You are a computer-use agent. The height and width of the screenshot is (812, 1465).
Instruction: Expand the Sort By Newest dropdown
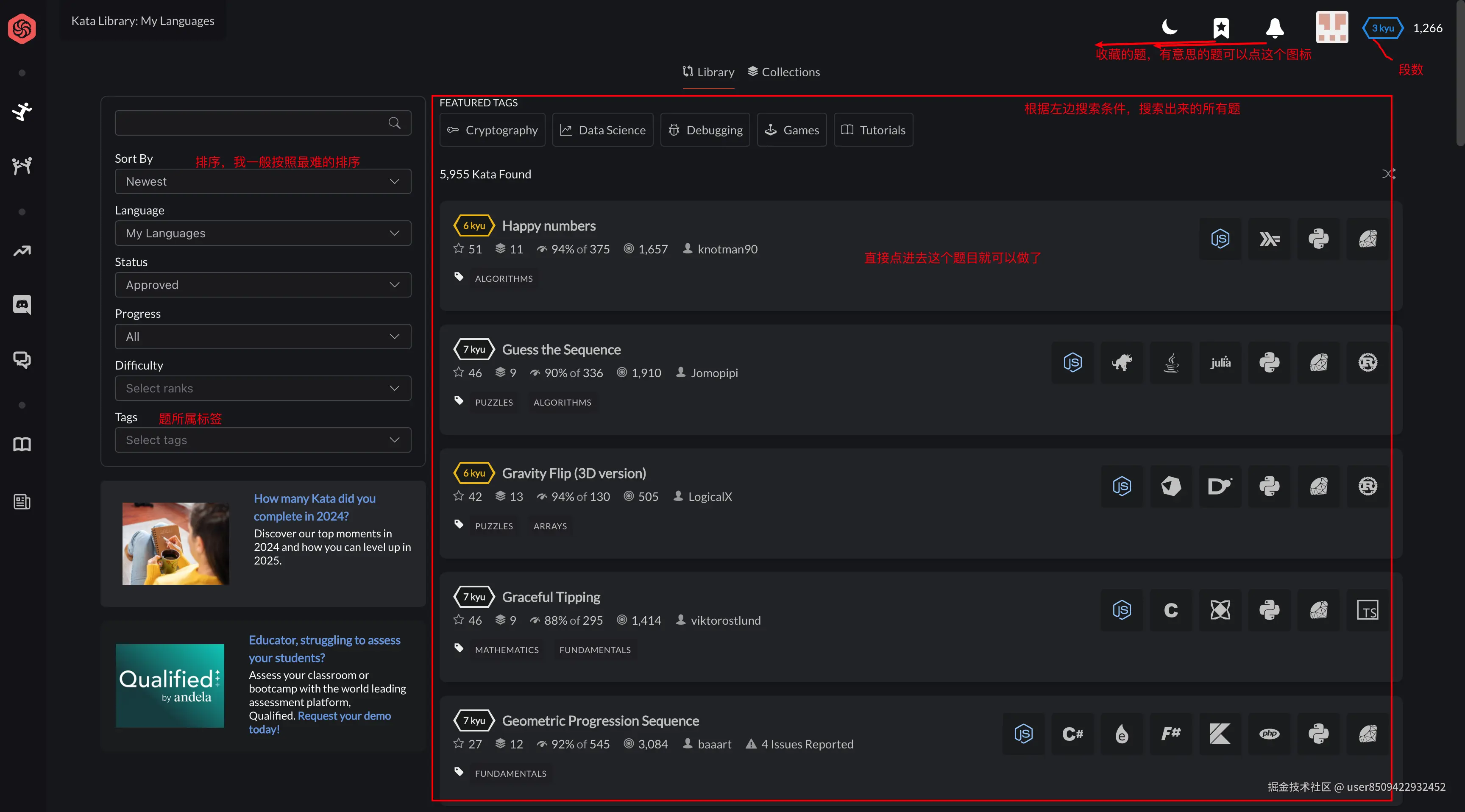(x=263, y=181)
